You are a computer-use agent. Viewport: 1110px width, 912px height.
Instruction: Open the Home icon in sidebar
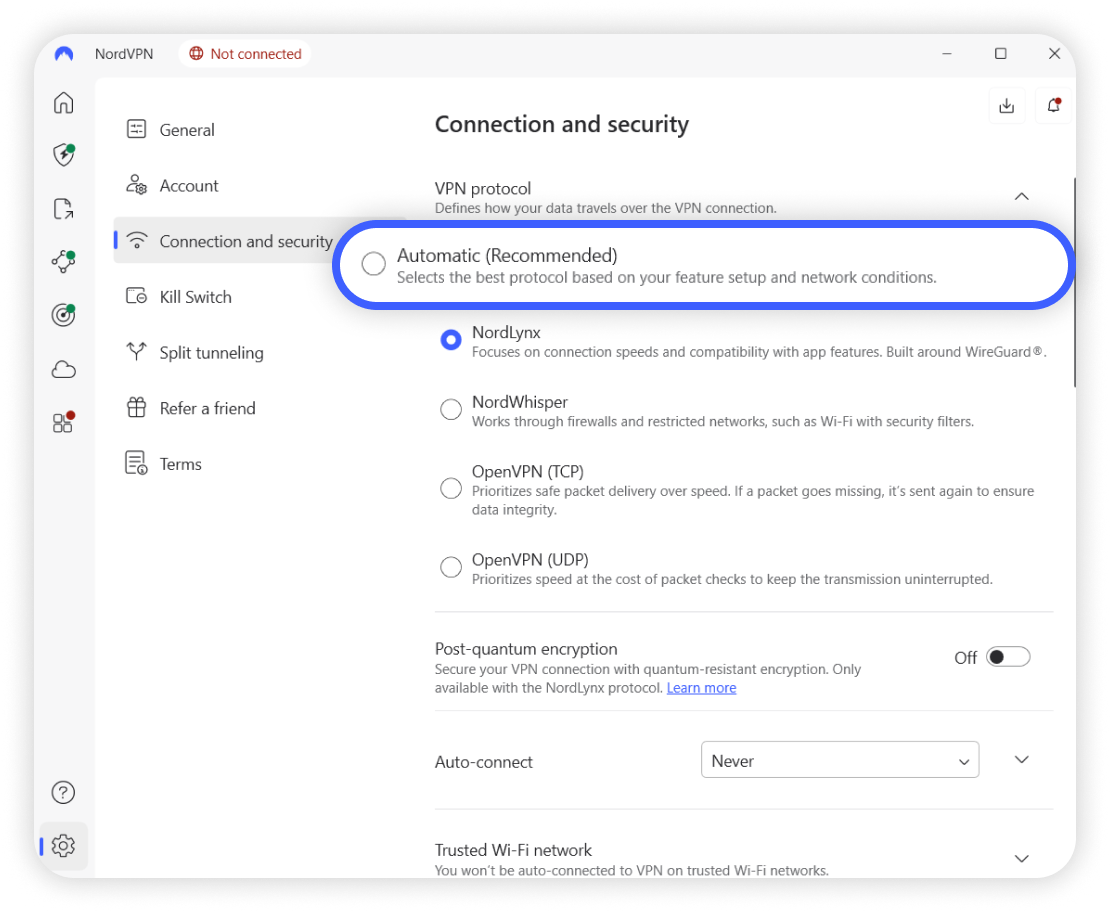pos(63,103)
